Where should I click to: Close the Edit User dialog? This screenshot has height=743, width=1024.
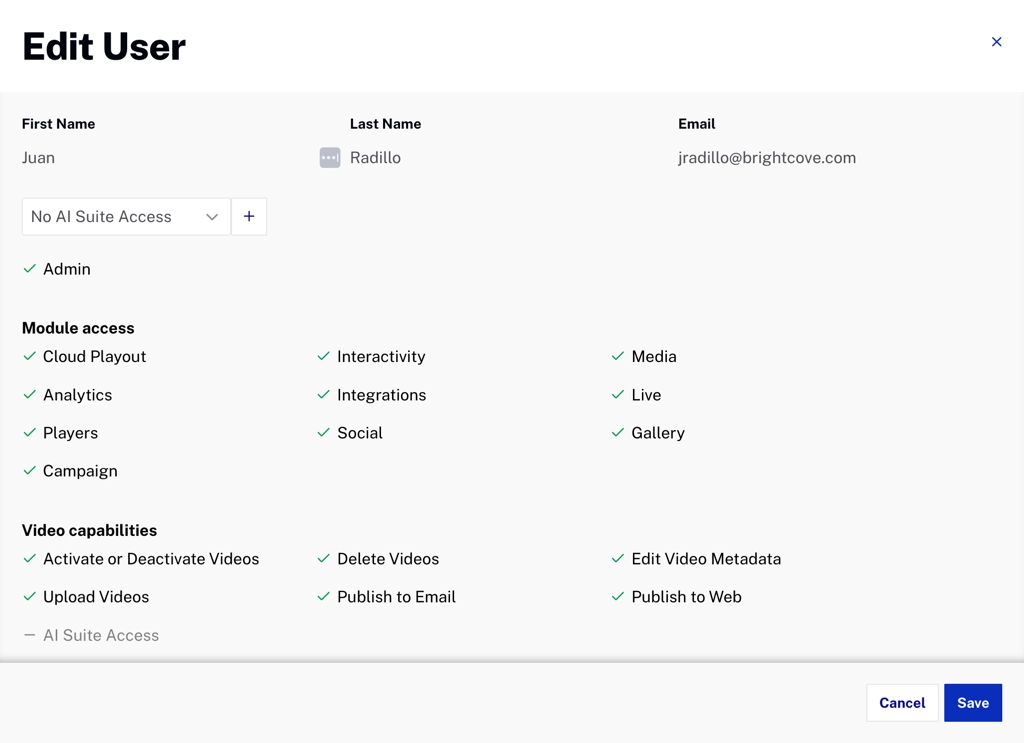[x=996, y=42]
